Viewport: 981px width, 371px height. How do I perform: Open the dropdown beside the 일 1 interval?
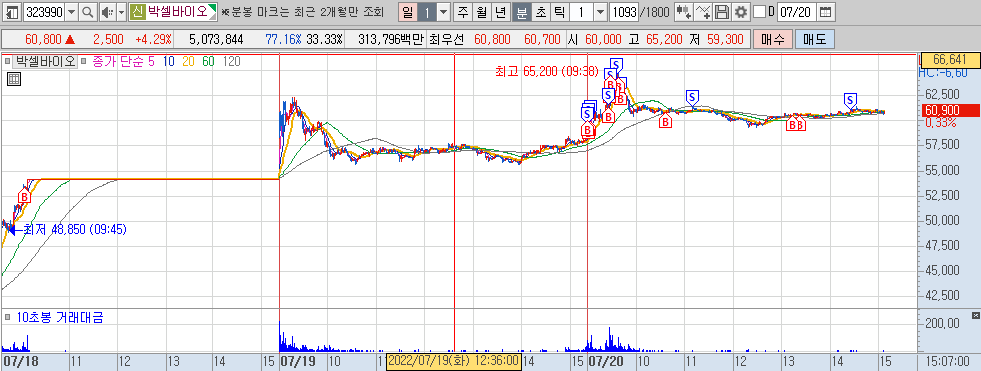click(x=444, y=11)
